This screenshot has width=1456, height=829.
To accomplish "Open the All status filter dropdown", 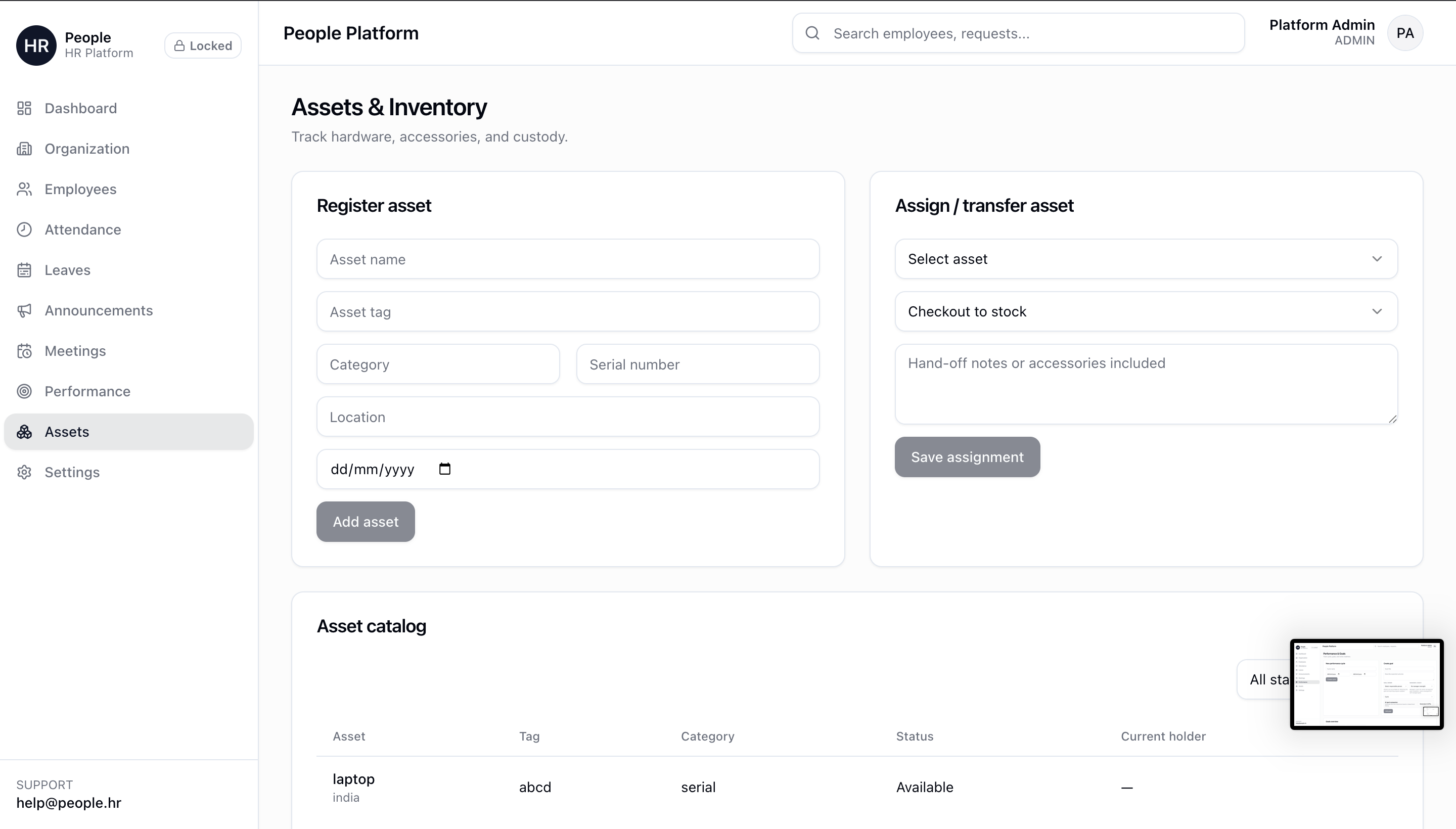I will tap(1263, 679).
